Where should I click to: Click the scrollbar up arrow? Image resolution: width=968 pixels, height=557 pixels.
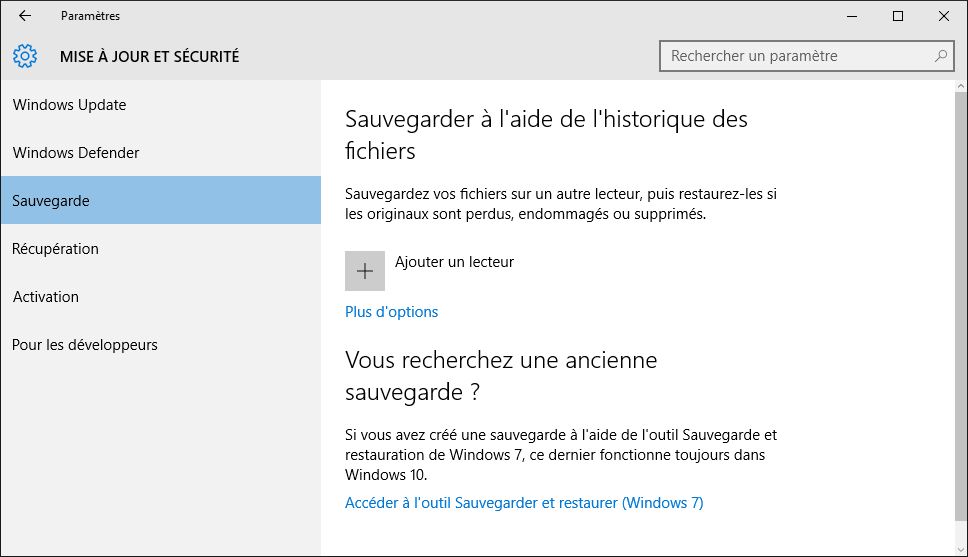click(959, 88)
